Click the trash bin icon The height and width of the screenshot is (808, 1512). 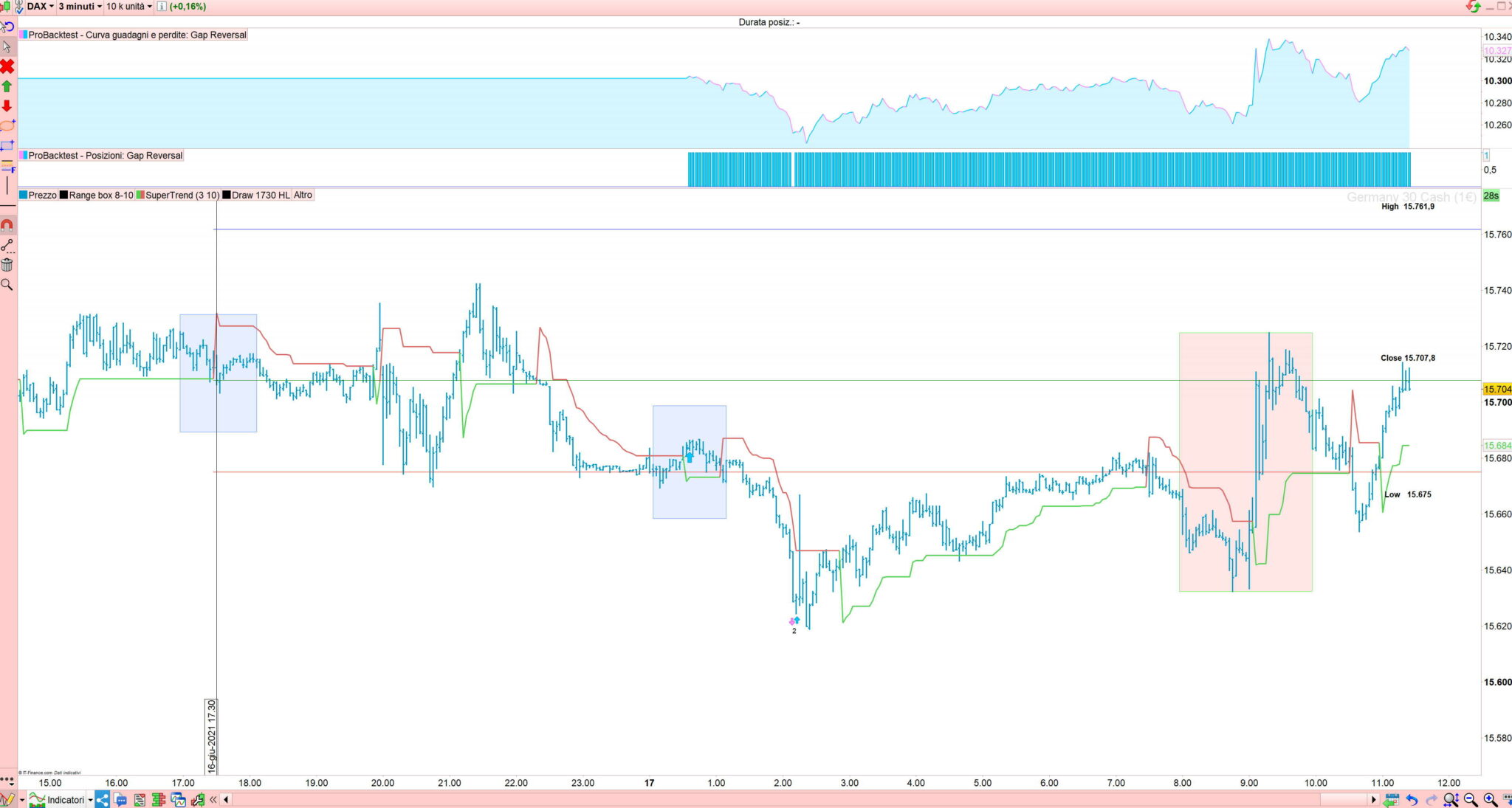[x=7, y=265]
